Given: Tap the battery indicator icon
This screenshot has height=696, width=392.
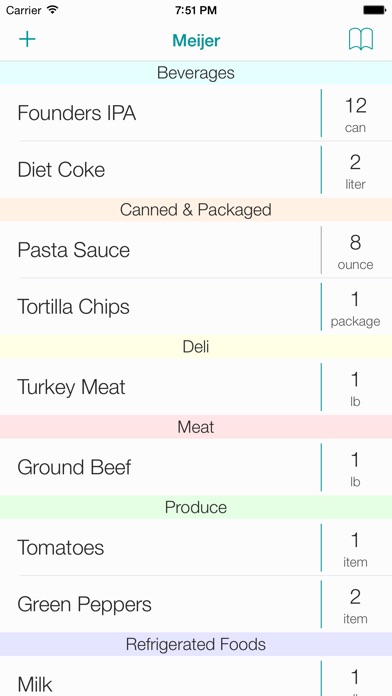Looking at the screenshot, I should [375, 10].
